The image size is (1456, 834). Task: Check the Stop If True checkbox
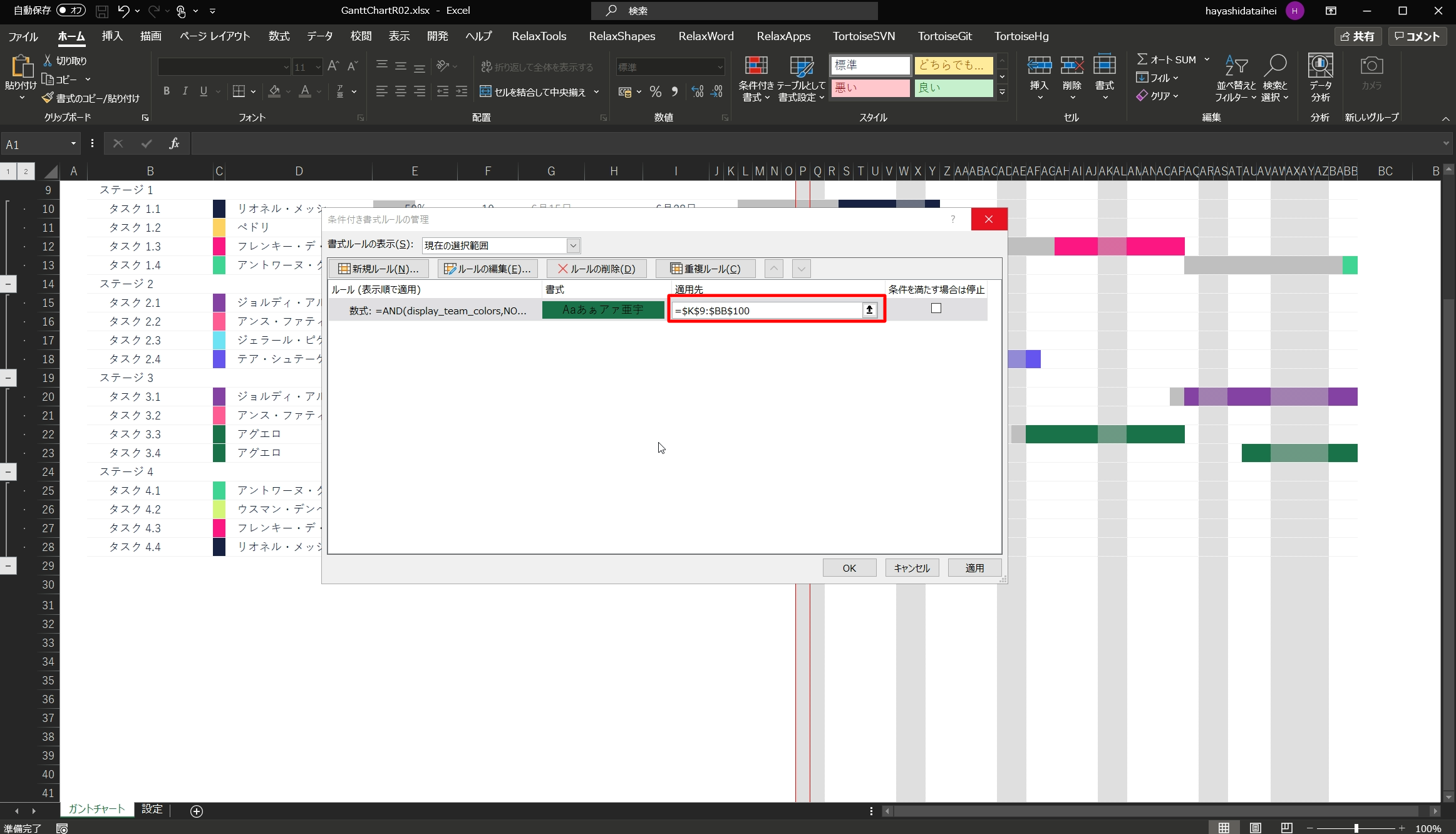click(936, 308)
